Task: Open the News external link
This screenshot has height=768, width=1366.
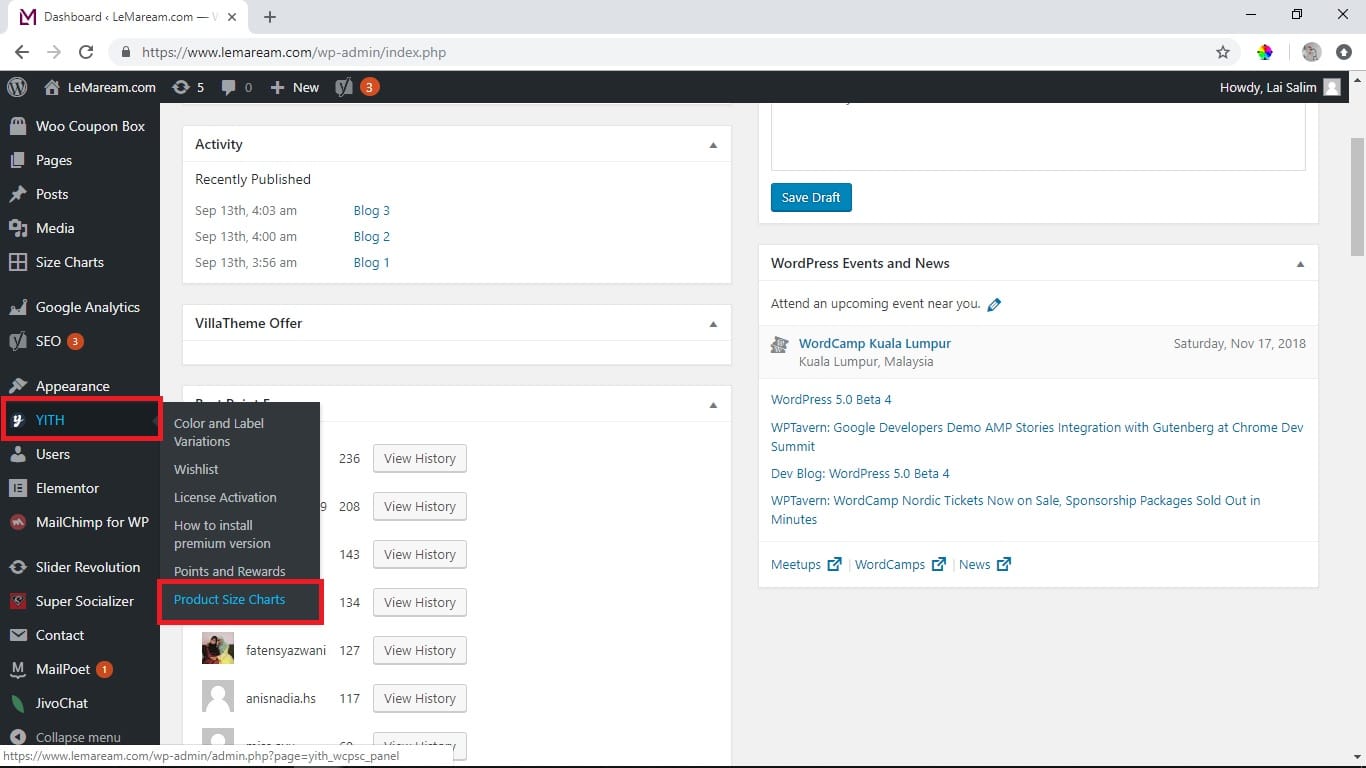Action: point(985,564)
